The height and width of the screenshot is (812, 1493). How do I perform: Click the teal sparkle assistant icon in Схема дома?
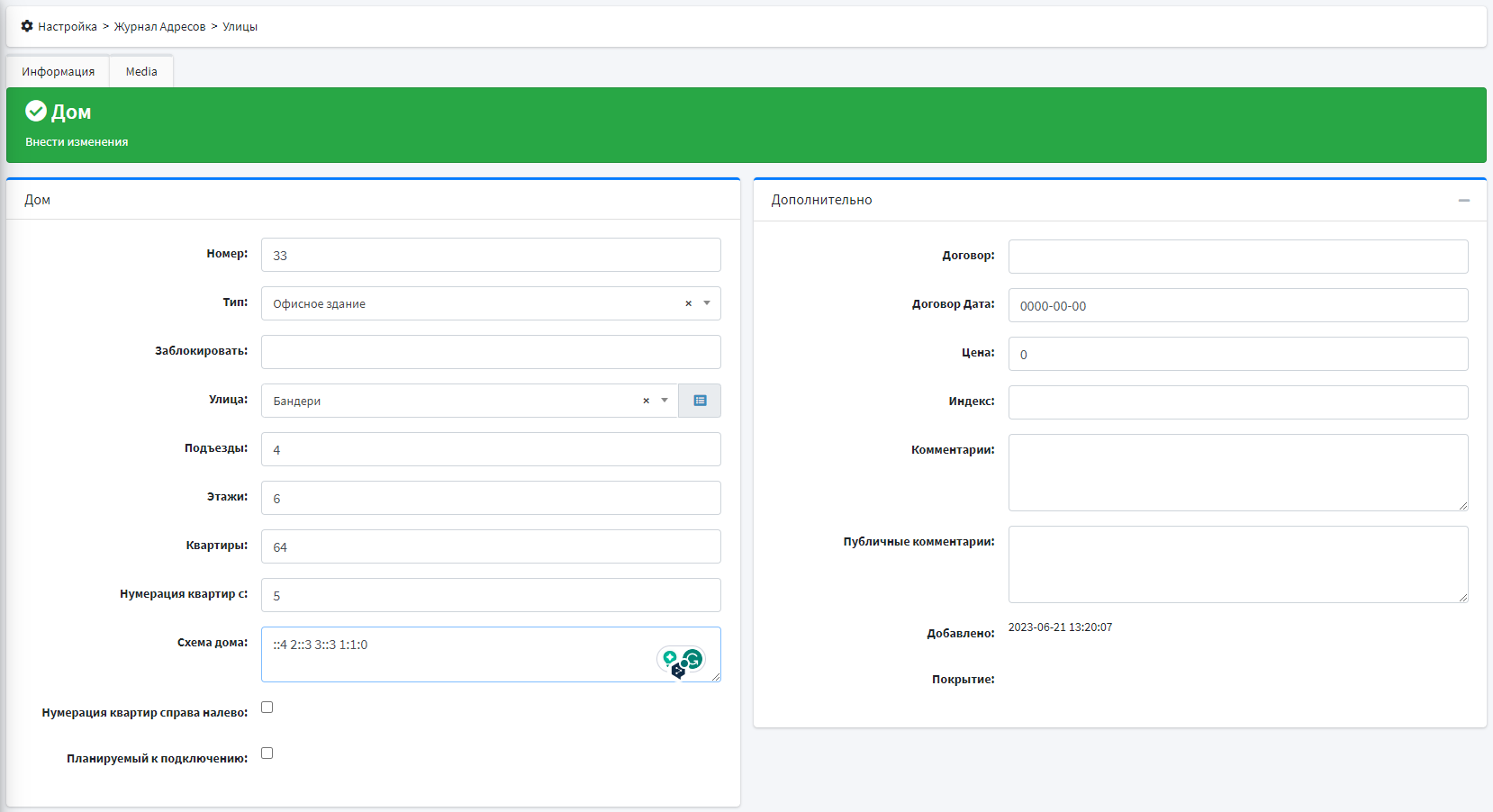point(669,658)
